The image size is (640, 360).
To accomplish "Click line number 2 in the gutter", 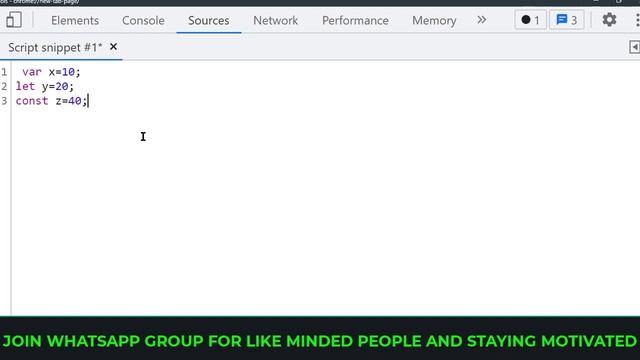I will click(4, 86).
